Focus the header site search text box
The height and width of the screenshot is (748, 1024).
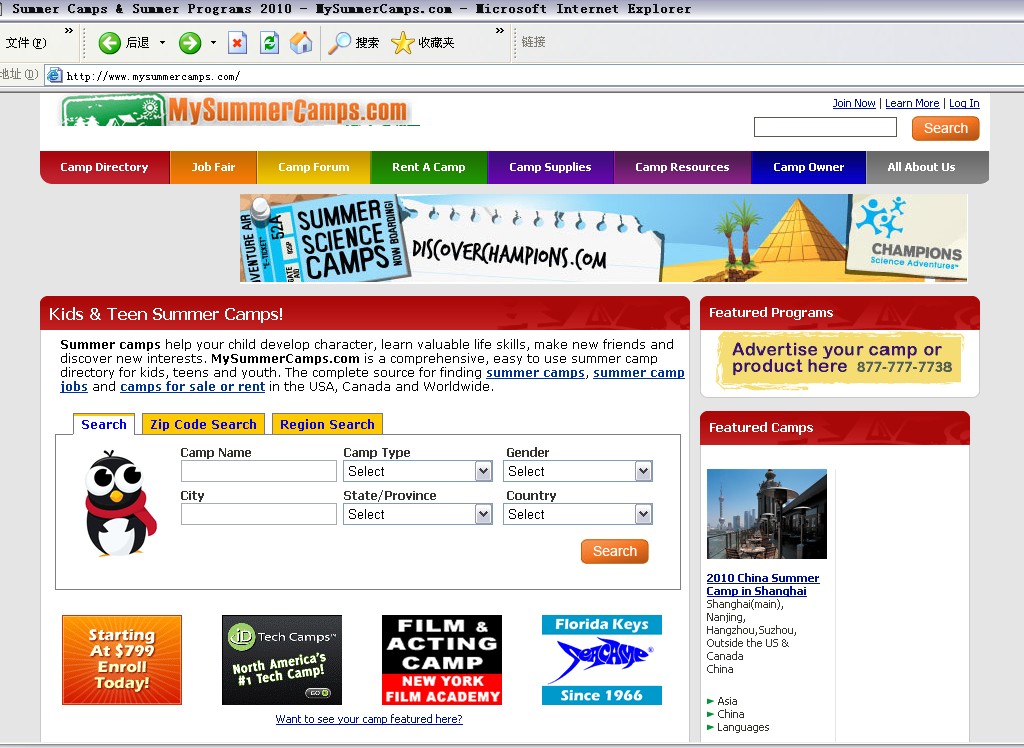point(825,127)
